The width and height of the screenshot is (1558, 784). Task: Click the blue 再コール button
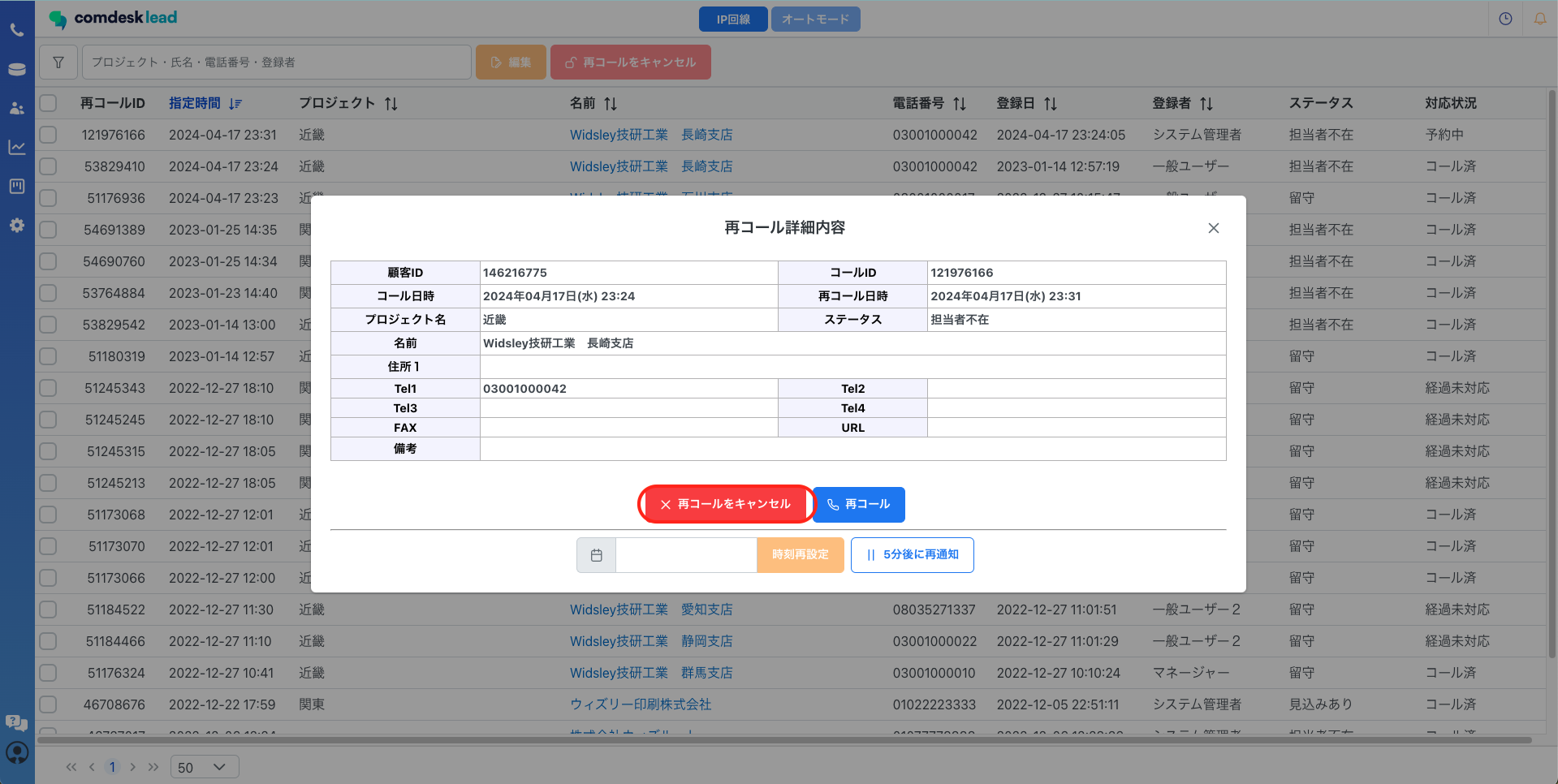859,504
